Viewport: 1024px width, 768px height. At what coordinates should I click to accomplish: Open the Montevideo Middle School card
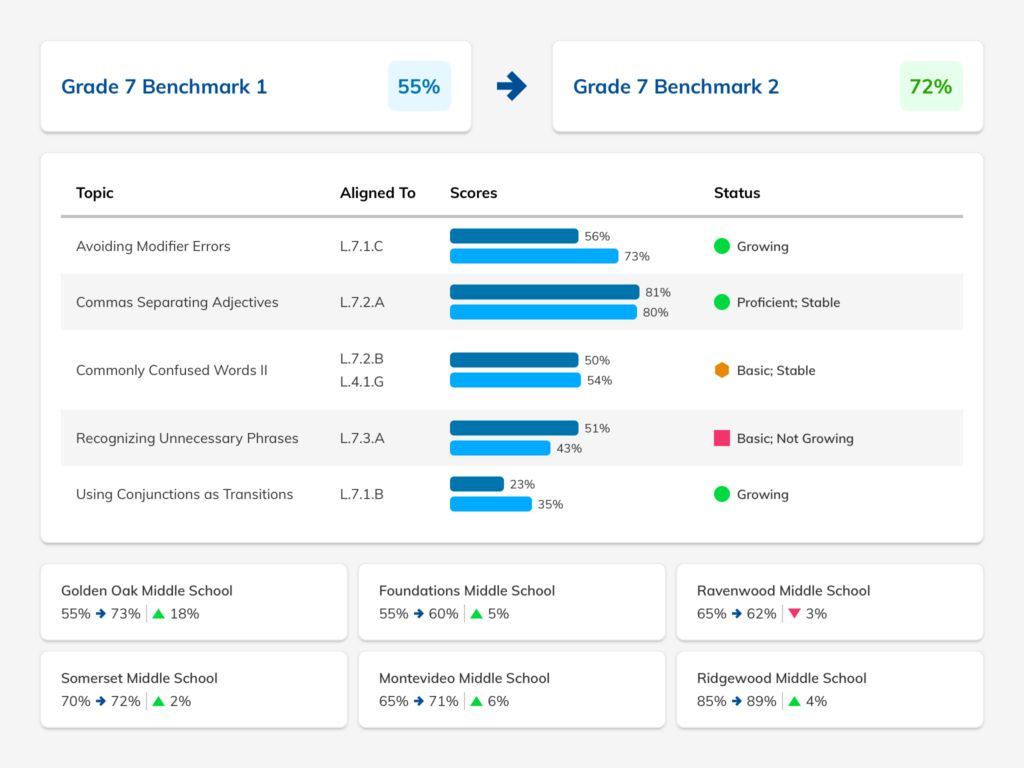click(x=512, y=690)
